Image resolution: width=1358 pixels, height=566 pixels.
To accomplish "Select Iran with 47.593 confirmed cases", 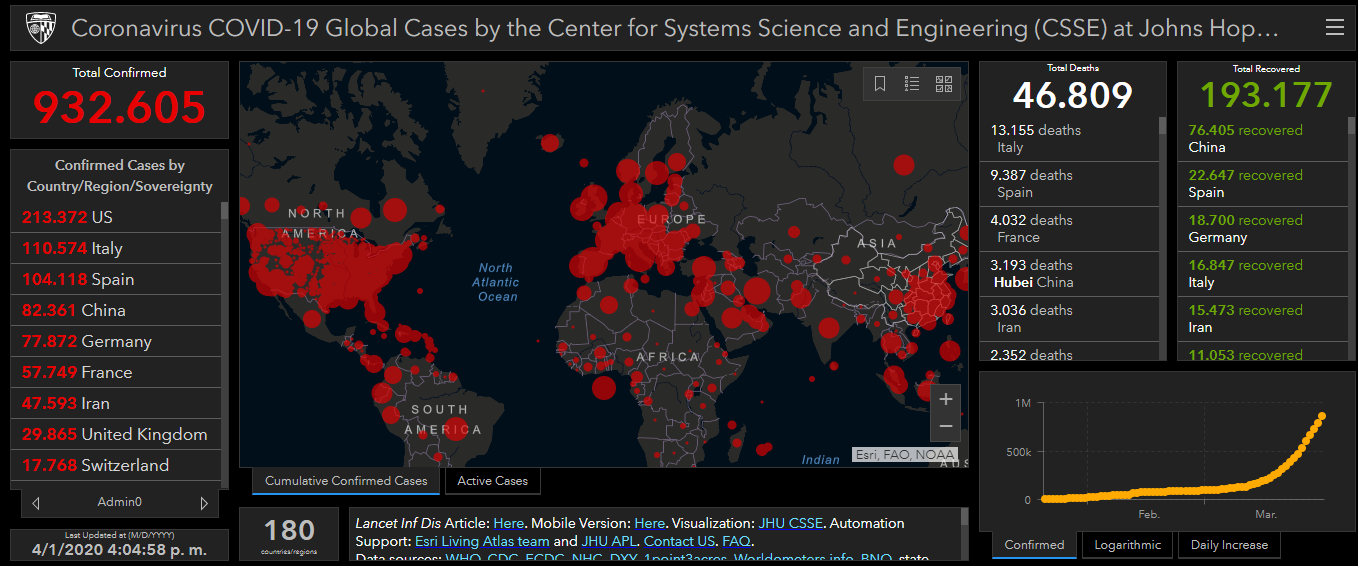I will coord(116,403).
